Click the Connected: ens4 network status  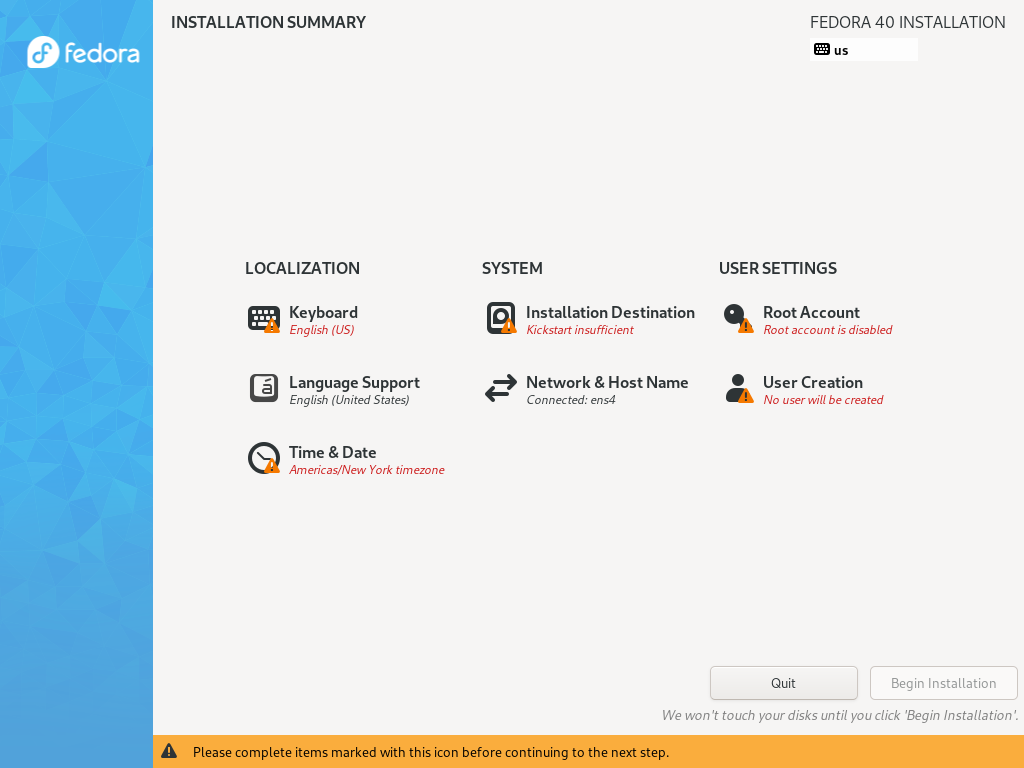(571, 400)
